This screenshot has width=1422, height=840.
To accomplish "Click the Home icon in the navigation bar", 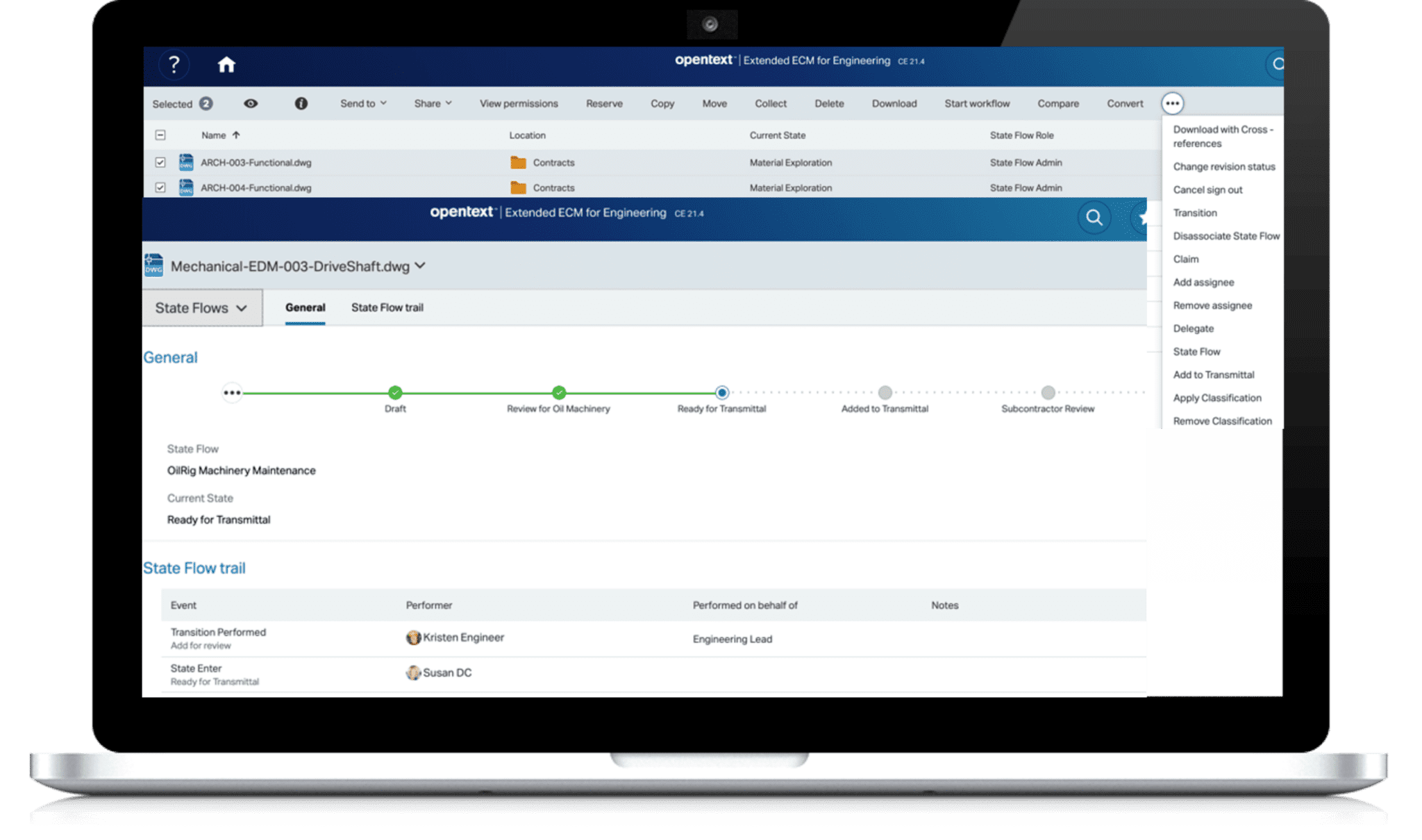I will 227,65.
